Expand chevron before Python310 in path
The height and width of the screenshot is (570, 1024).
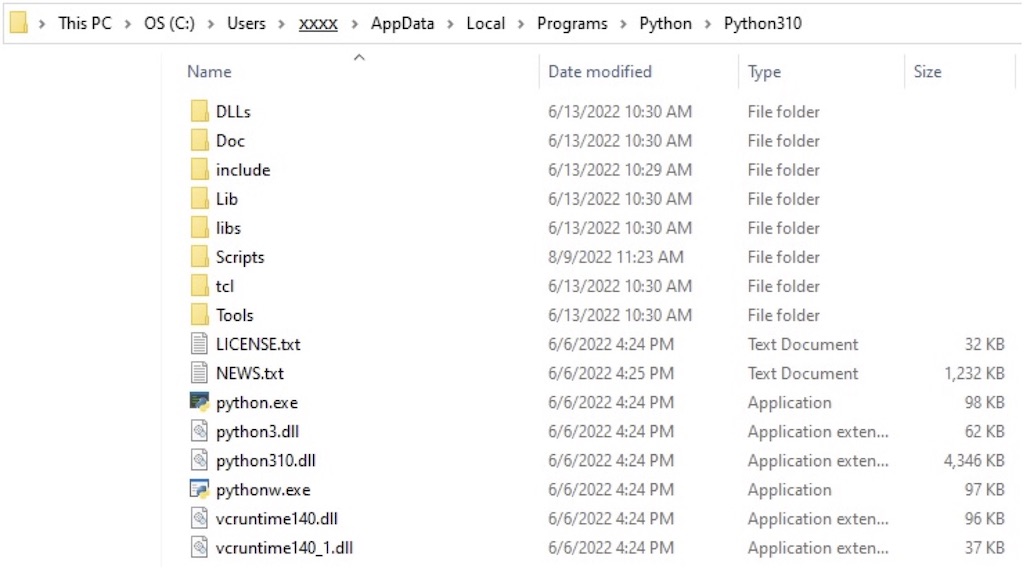[708, 24]
